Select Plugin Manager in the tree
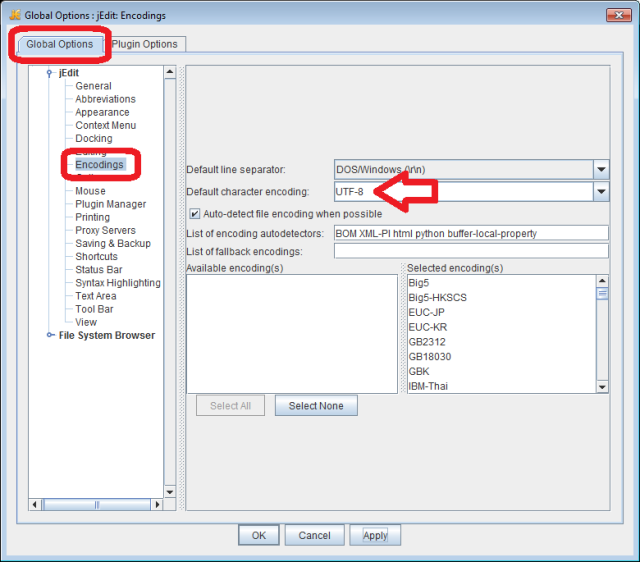Image resolution: width=640 pixels, height=562 pixels. pyautogui.click(x=111, y=204)
